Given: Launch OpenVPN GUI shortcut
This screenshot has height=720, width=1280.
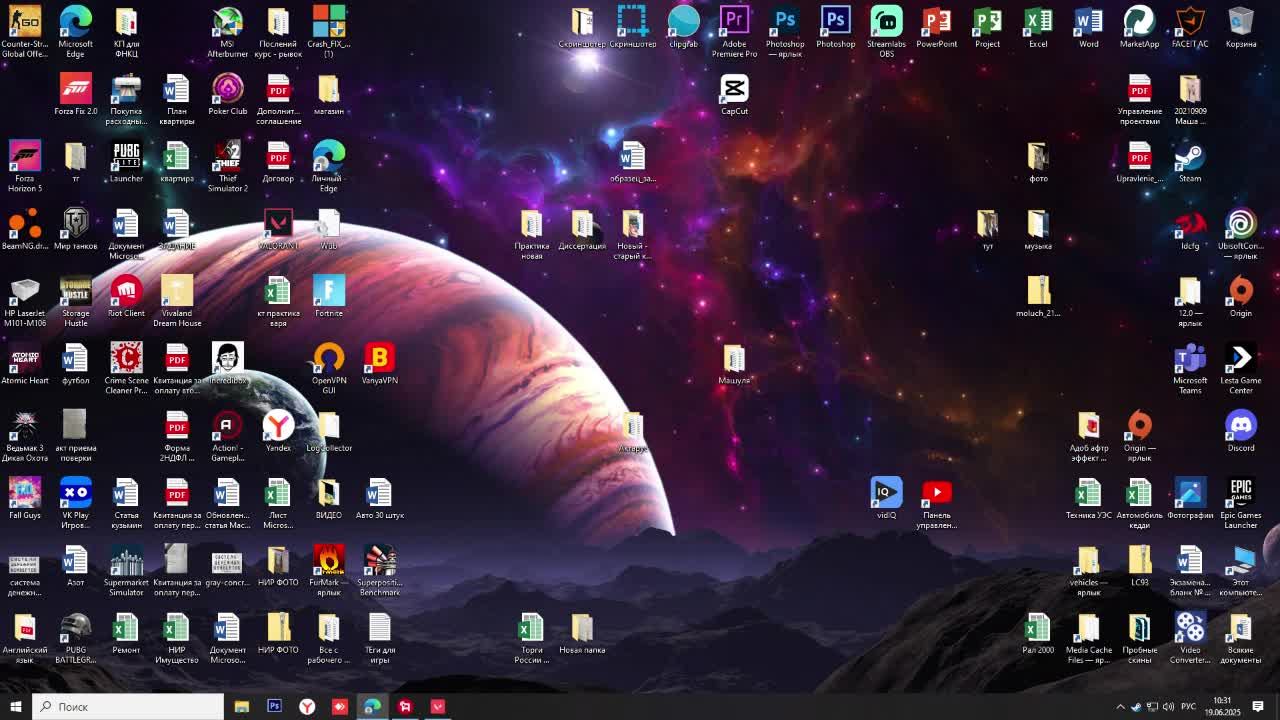Looking at the screenshot, I should pyautogui.click(x=328, y=368).
